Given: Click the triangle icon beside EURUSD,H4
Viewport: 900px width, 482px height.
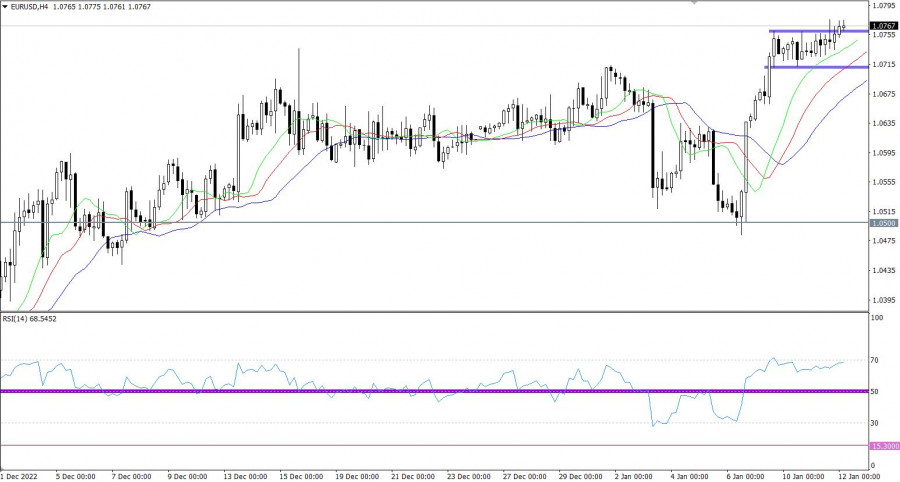Looking at the screenshot, I should pyautogui.click(x=5, y=8).
